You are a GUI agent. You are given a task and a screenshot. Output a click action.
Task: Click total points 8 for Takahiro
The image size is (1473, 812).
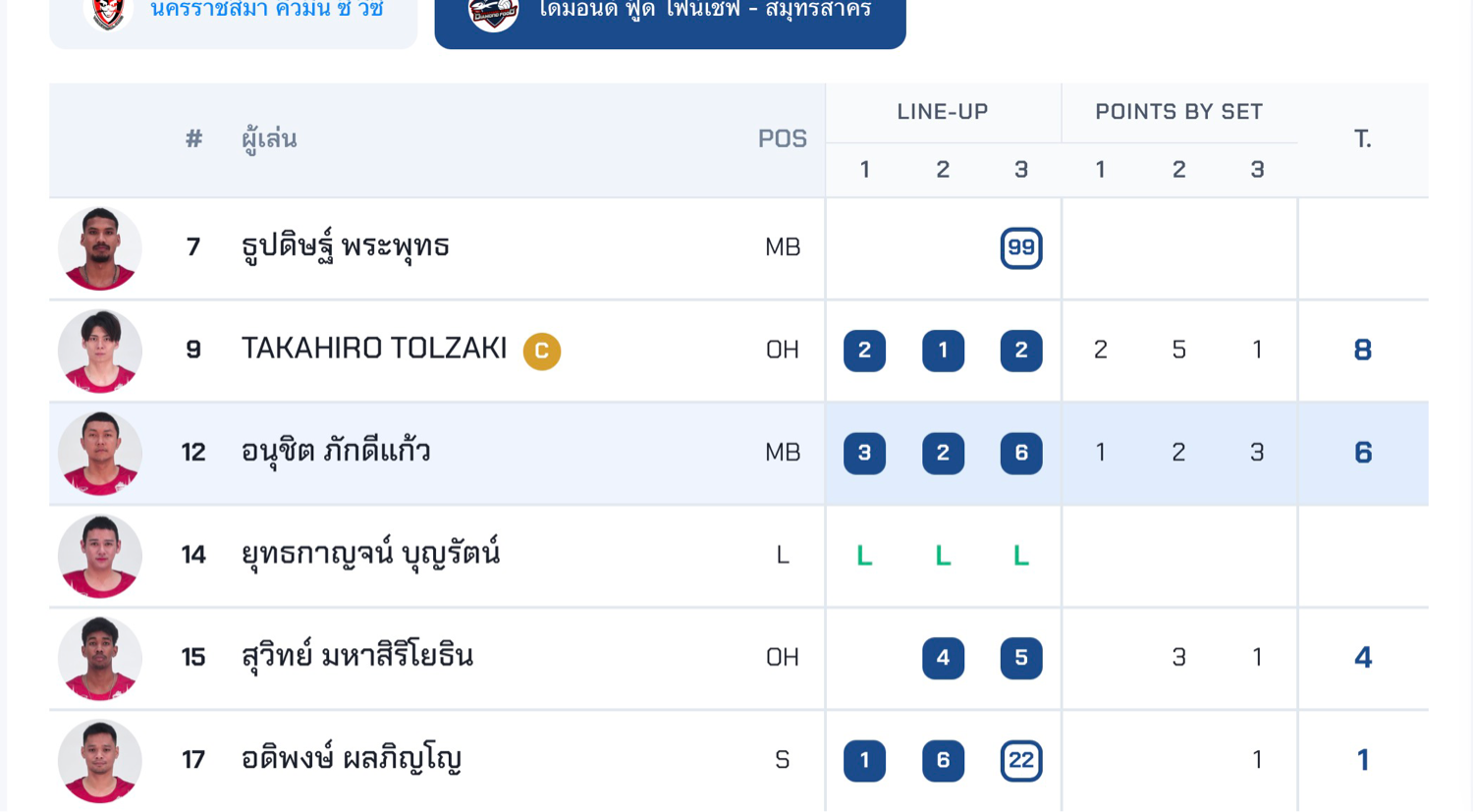click(x=1362, y=351)
